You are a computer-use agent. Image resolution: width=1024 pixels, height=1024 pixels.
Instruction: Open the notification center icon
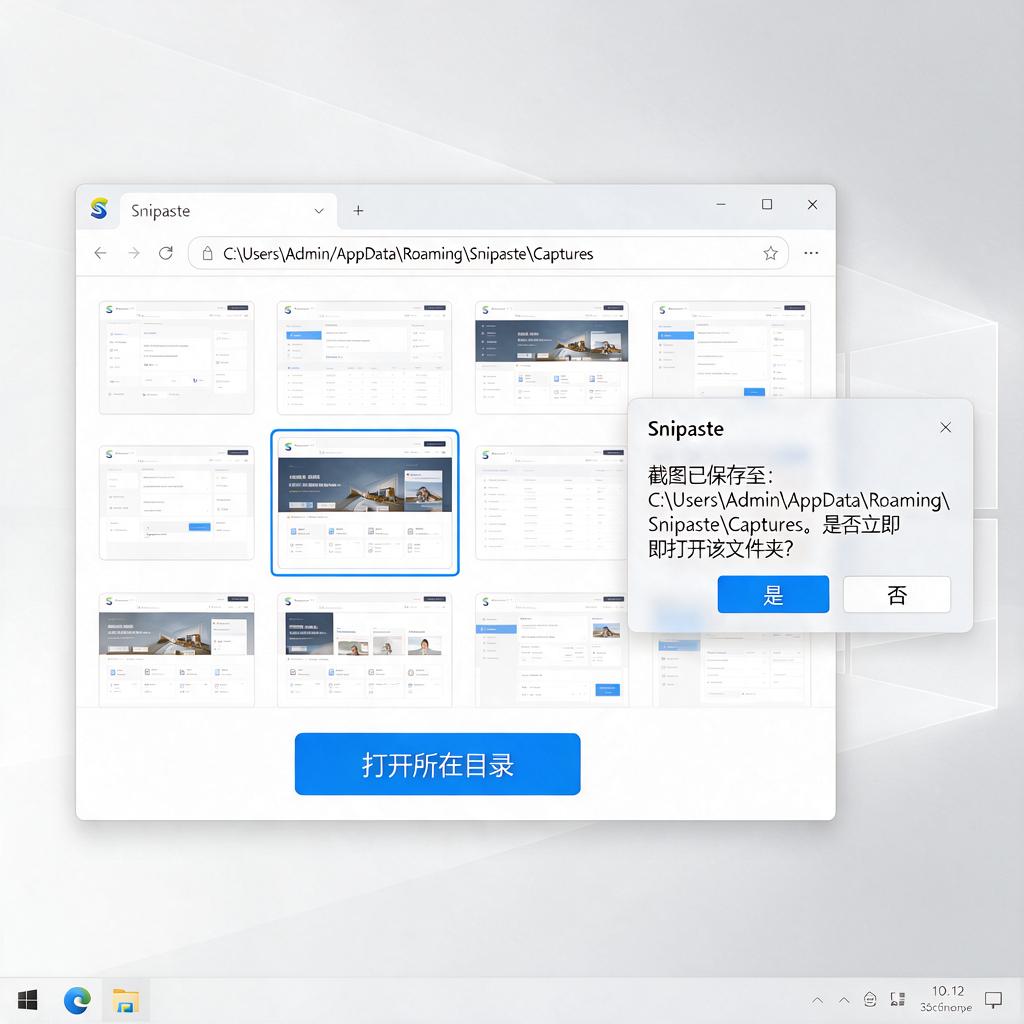click(993, 1000)
